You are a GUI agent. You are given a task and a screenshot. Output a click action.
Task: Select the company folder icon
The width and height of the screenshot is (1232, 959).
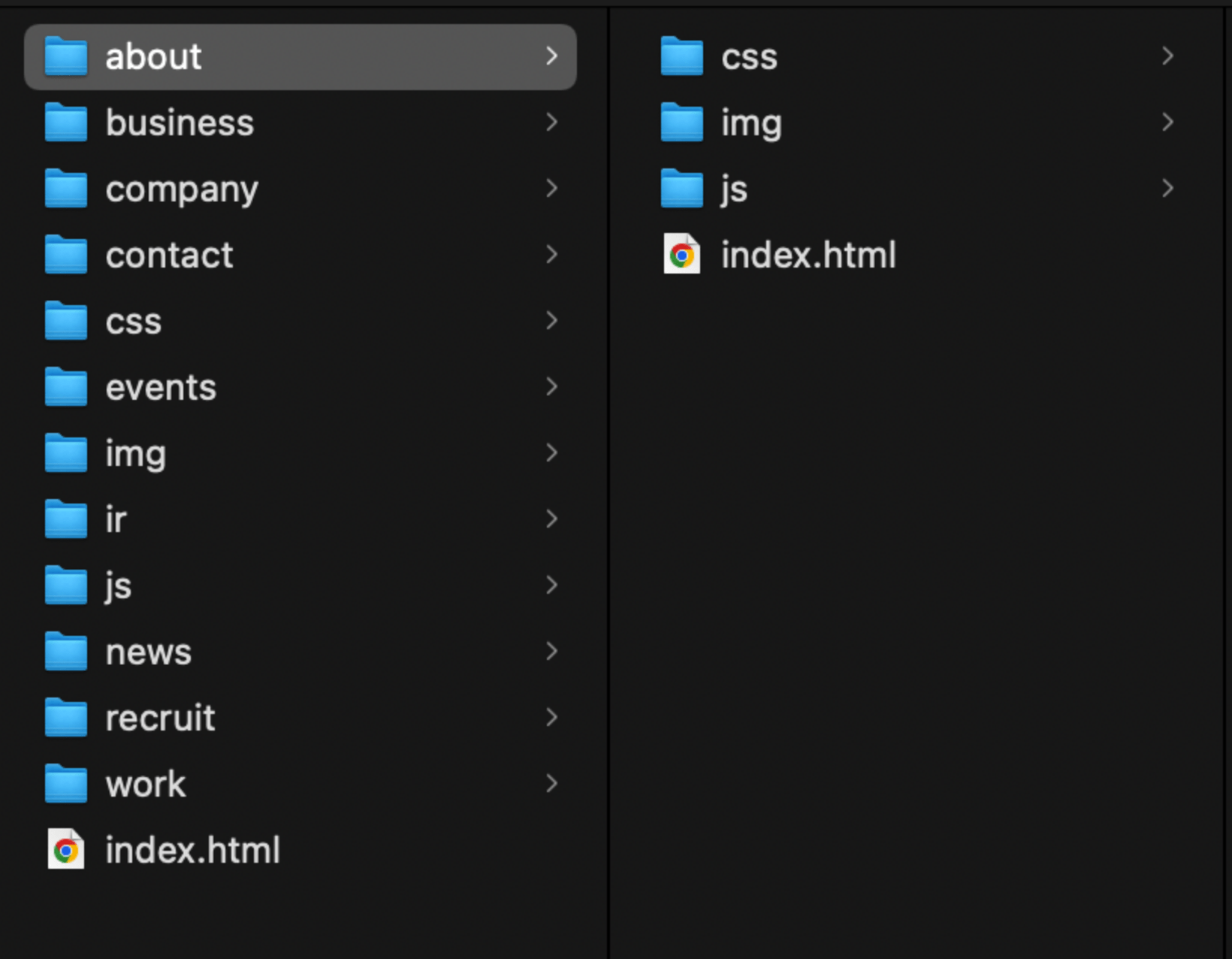pyautogui.click(x=66, y=189)
